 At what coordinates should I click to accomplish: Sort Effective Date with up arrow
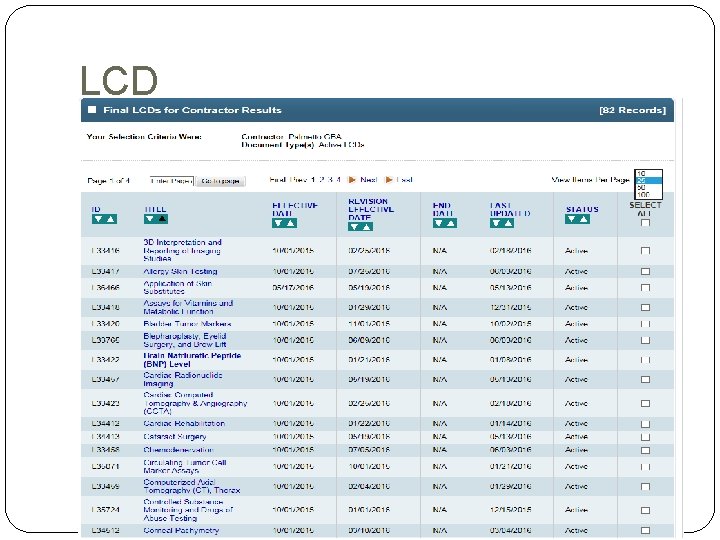pos(291,223)
